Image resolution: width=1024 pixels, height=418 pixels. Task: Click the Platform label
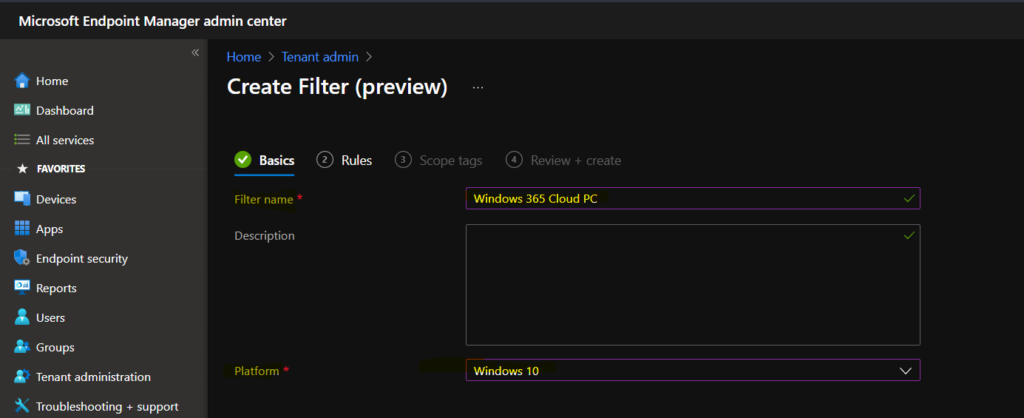[257, 371]
